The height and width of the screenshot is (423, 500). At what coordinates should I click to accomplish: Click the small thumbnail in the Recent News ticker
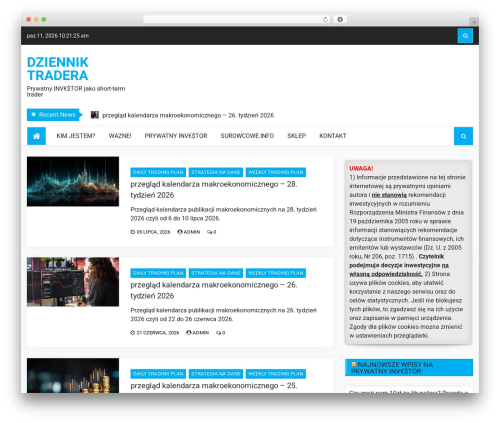95,115
